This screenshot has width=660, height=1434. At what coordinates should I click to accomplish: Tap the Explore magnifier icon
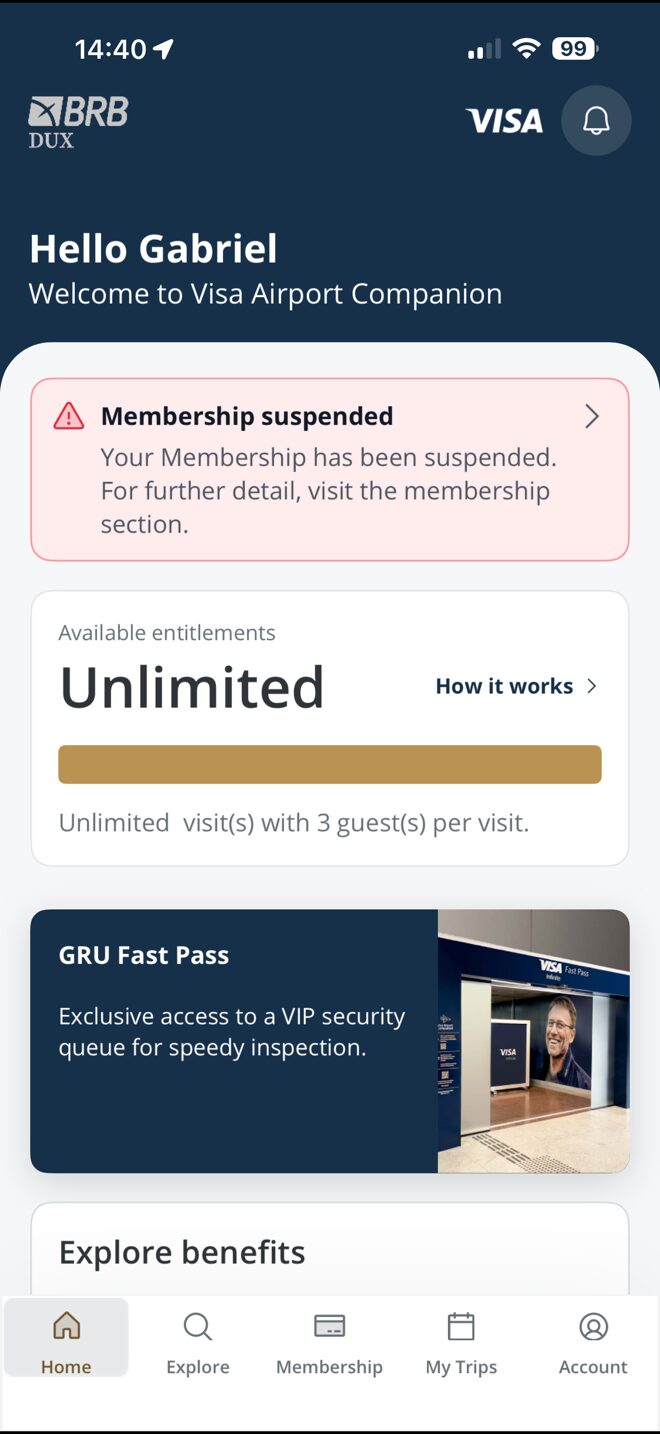[198, 1326]
